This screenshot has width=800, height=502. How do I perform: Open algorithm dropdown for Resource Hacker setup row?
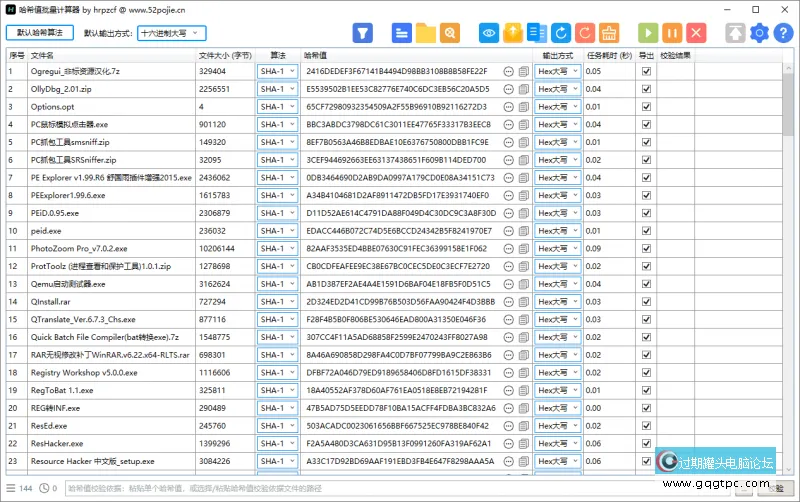click(277, 461)
